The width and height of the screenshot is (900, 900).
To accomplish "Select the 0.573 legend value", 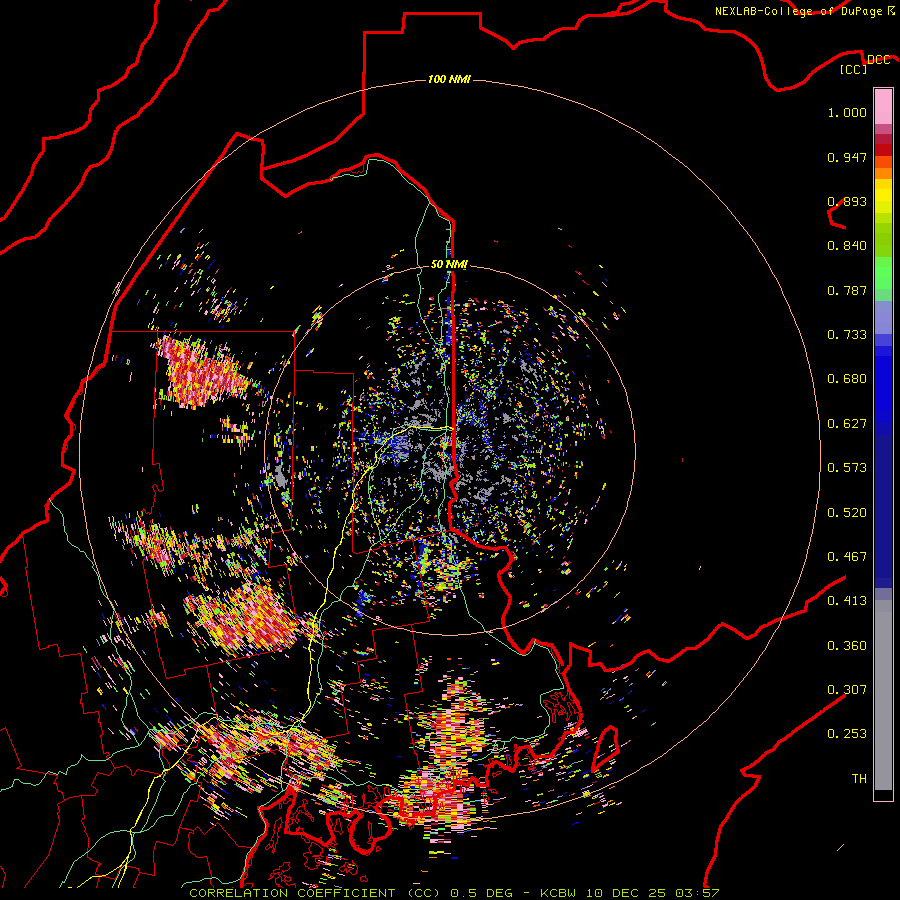I will tap(847, 468).
